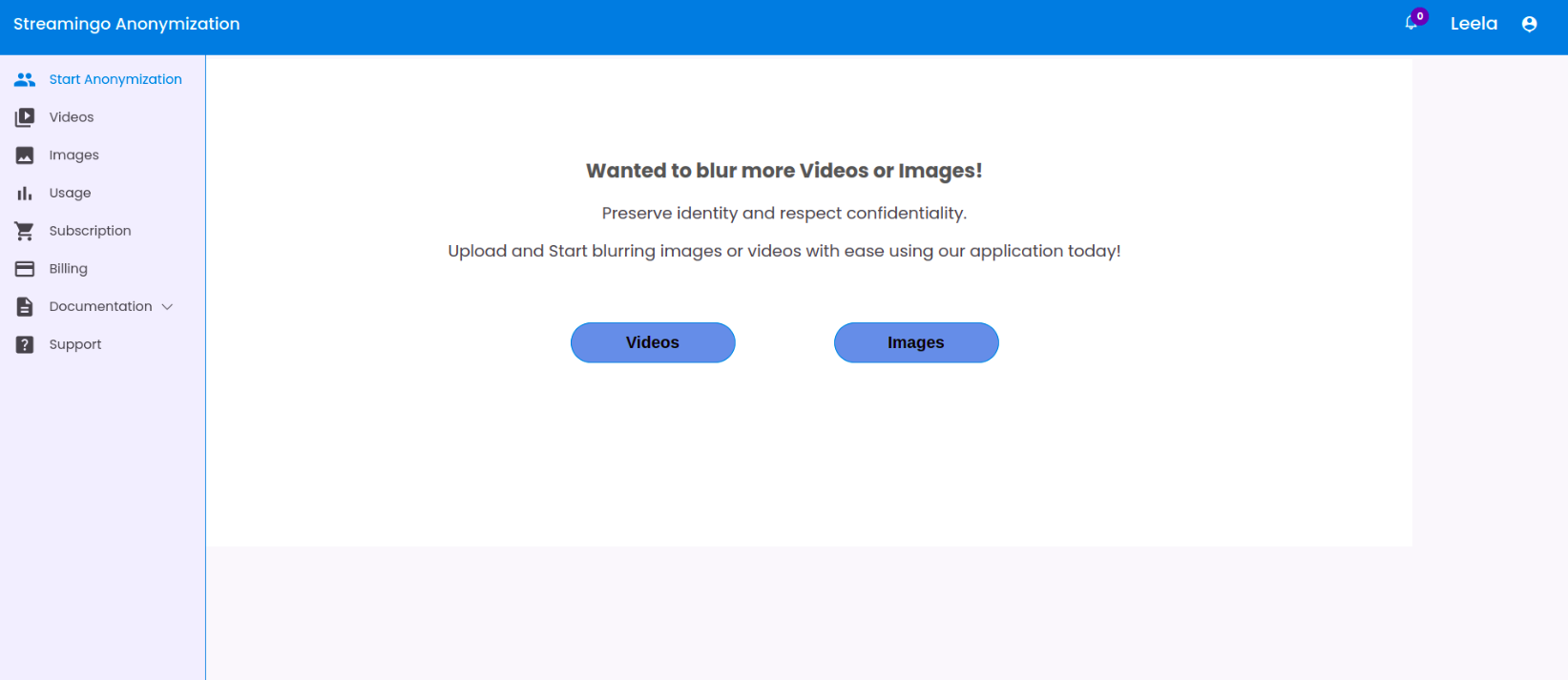
Task: Click the Subscription shopping cart icon
Action: (25, 231)
